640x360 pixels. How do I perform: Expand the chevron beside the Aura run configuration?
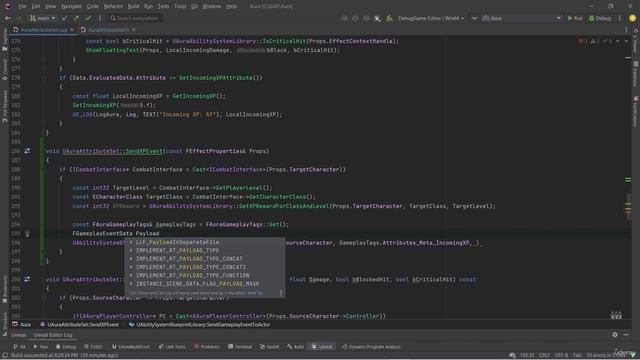pyautogui.click(x=474, y=18)
